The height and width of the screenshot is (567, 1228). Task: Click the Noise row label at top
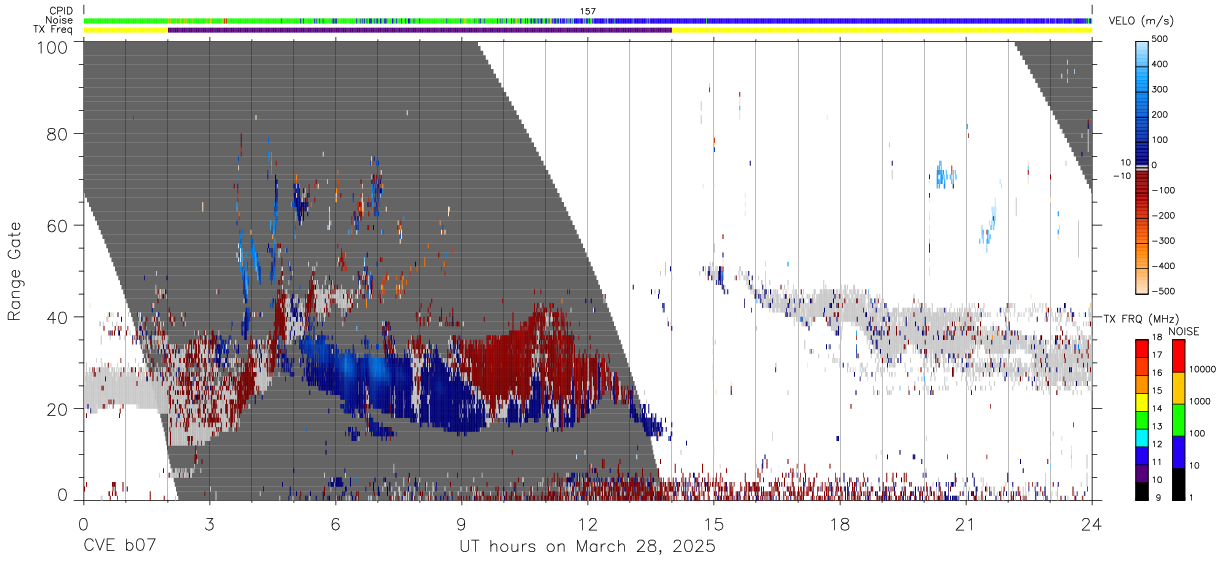(x=60, y=20)
